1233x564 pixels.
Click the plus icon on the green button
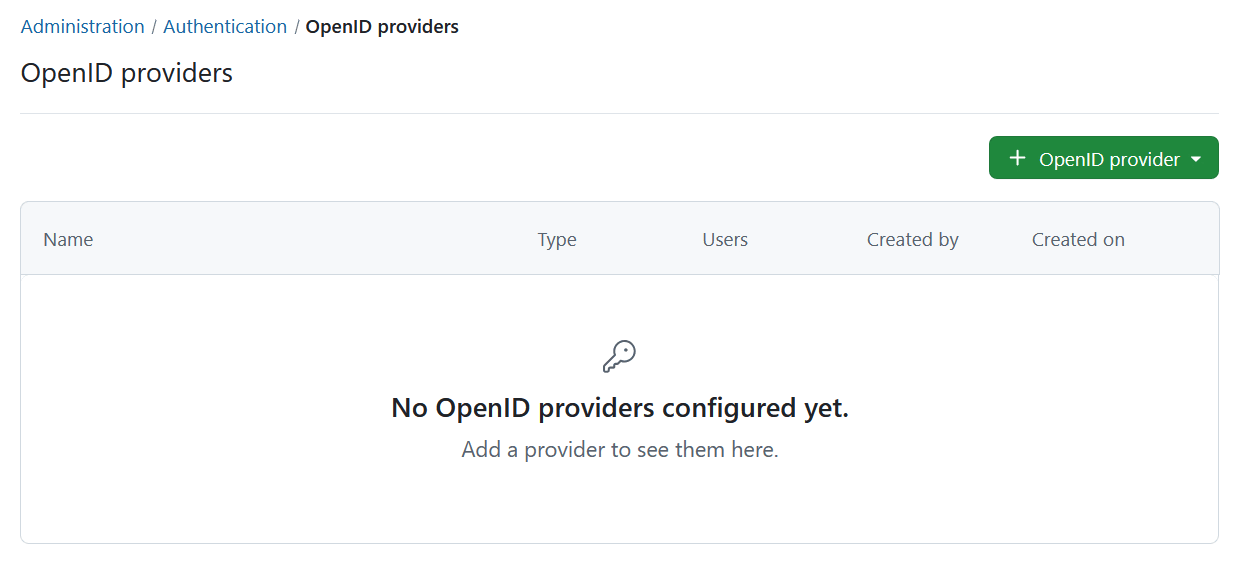click(1017, 158)
